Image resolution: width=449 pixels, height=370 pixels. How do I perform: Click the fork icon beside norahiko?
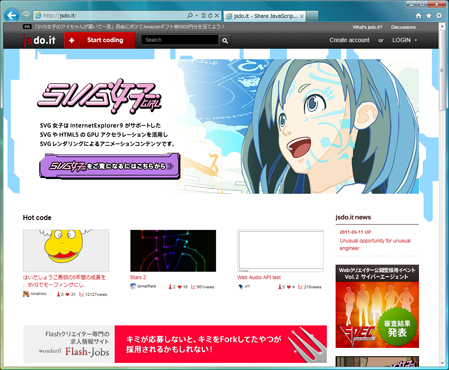(x=58, y=294)
